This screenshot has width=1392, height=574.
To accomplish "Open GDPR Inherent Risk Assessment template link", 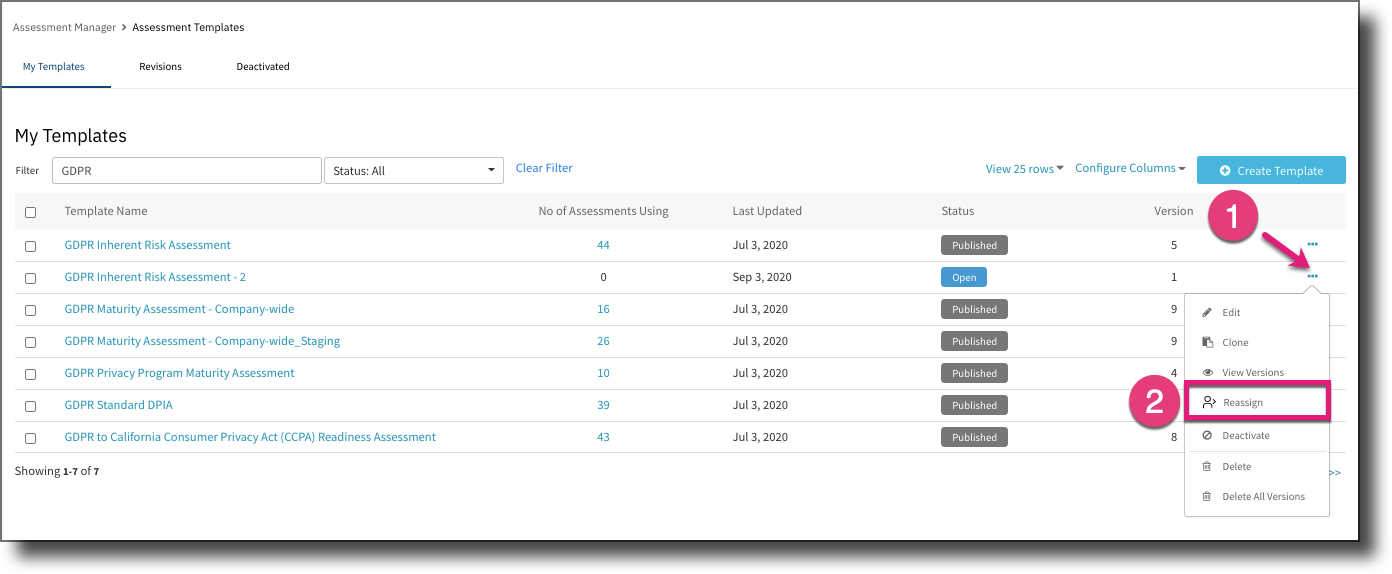I will 147,245.
